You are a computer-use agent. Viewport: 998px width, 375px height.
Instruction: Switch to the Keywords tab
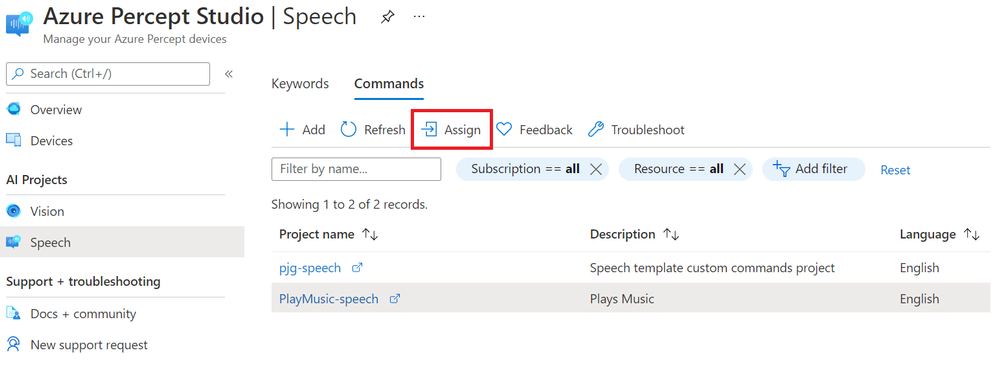coord(300,83)
